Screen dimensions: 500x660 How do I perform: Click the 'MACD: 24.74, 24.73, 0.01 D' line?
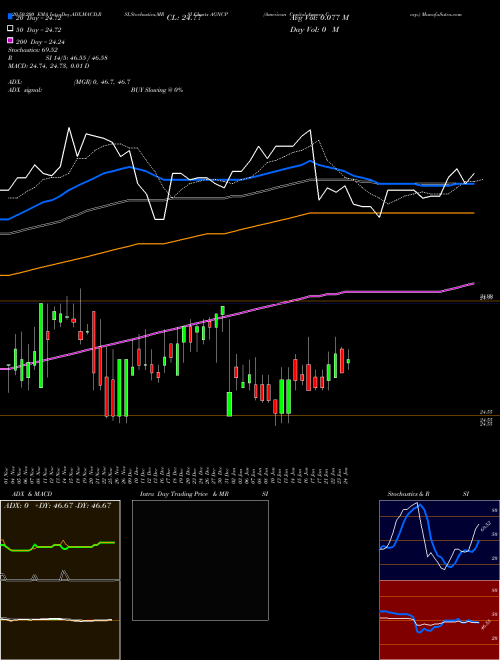tap(48, 66)
